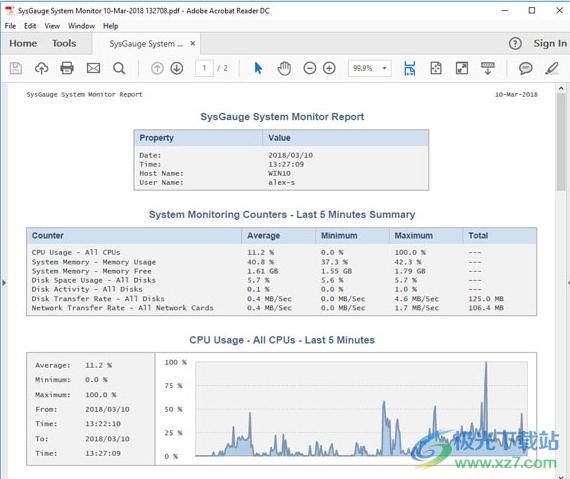
Task: Open the View menu
Action: click(52, 26)
